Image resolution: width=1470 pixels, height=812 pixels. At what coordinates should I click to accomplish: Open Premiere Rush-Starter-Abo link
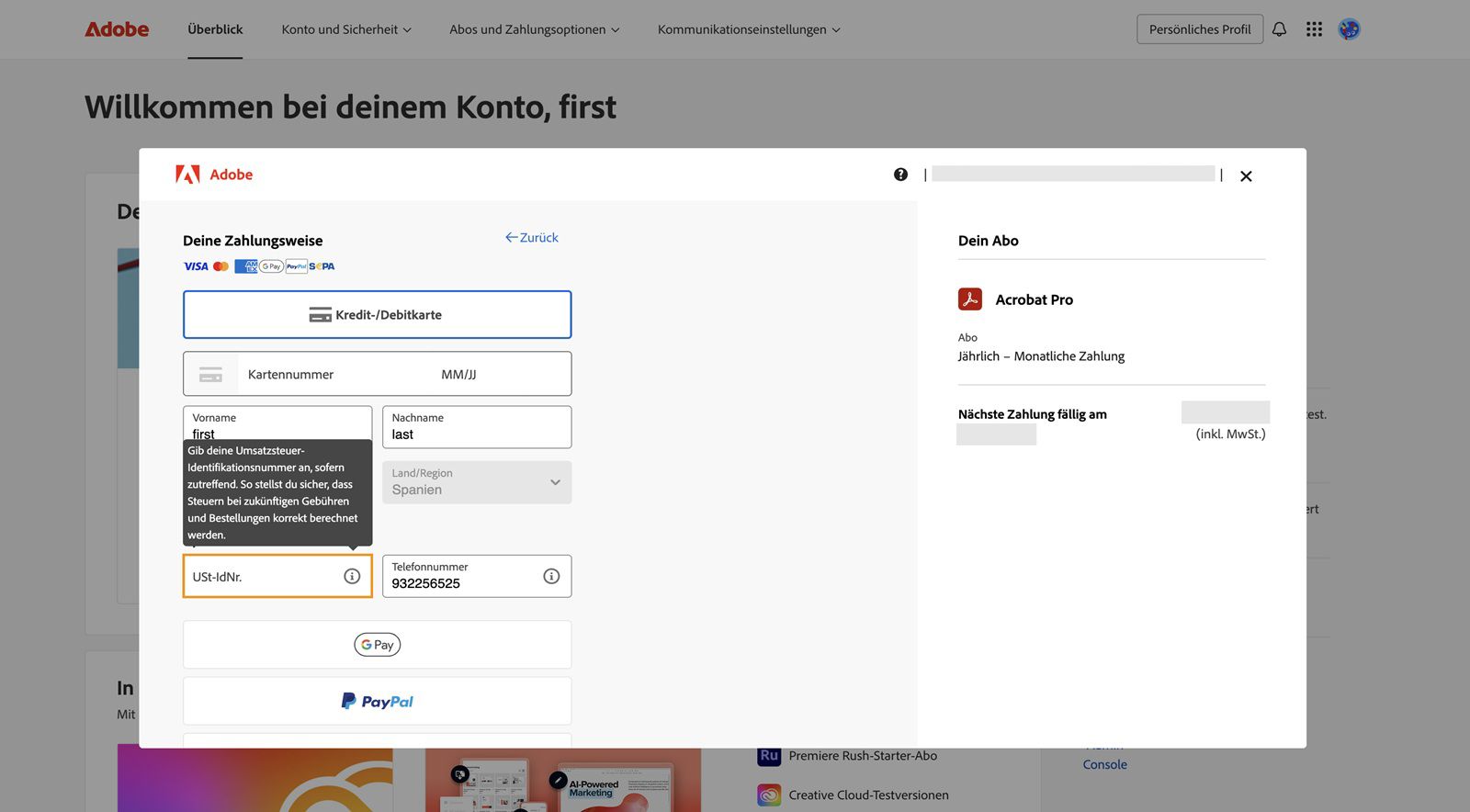[x=863, y=756]
